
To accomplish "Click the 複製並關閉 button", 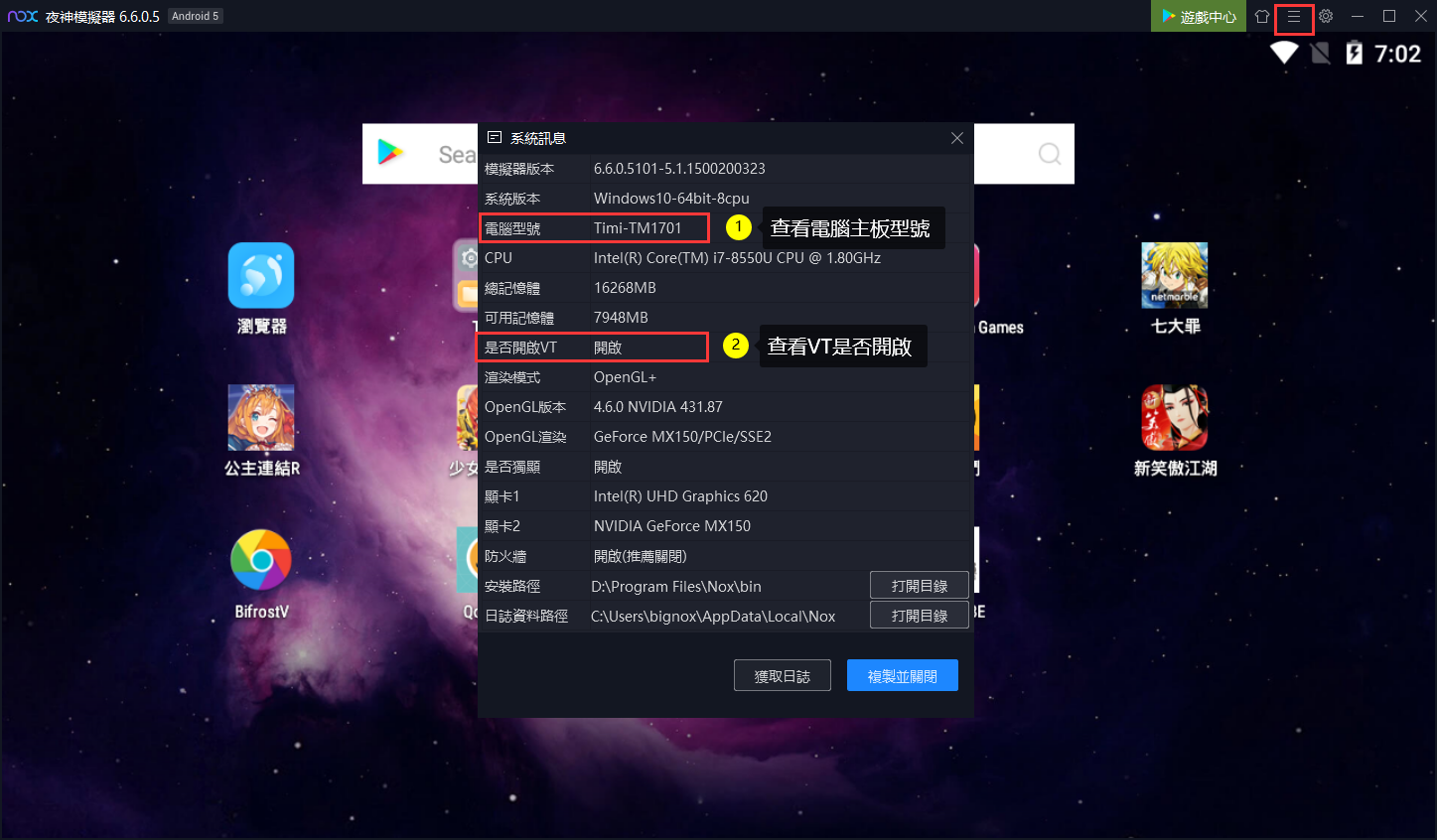I will (x=903, y=675).
